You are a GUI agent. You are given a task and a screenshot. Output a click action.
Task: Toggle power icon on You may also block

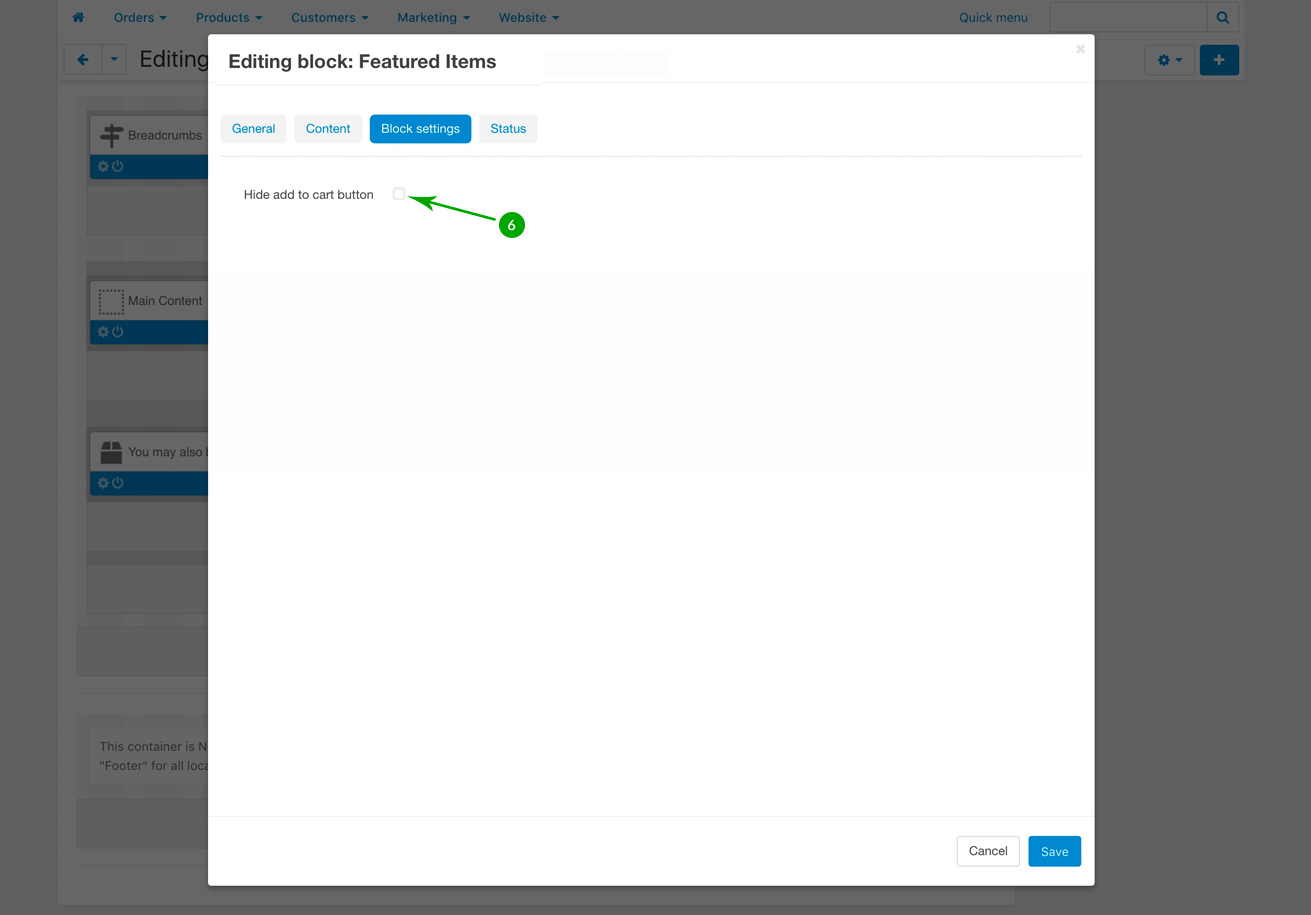click(x=118, y=483)
